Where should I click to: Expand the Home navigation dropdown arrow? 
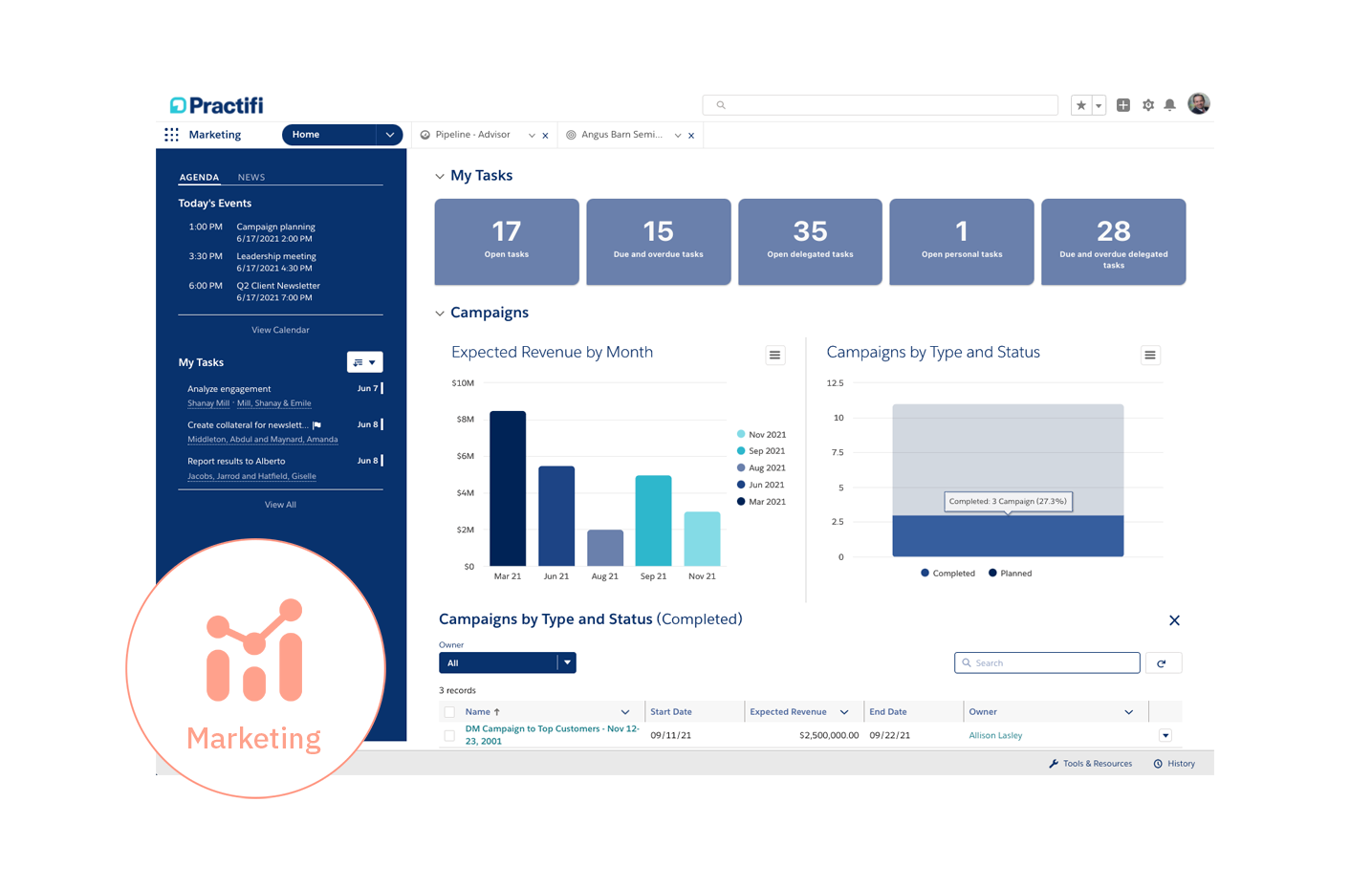(390, 135)
